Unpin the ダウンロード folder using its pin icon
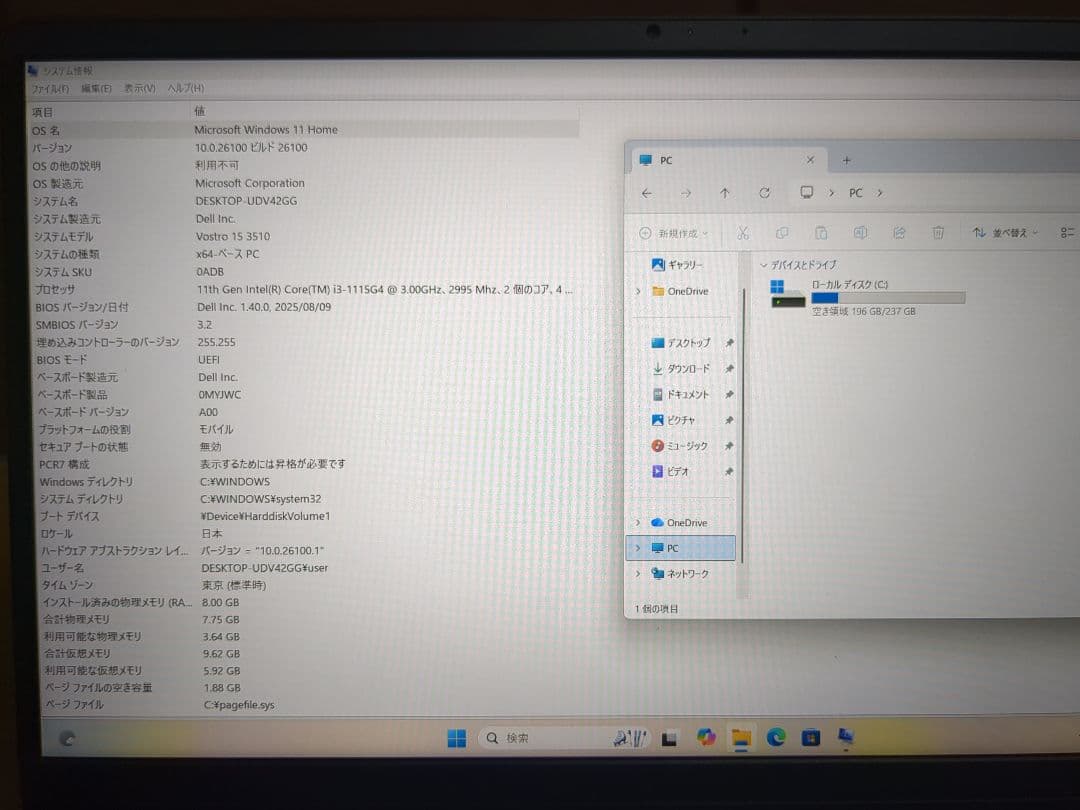 [729, 368]
